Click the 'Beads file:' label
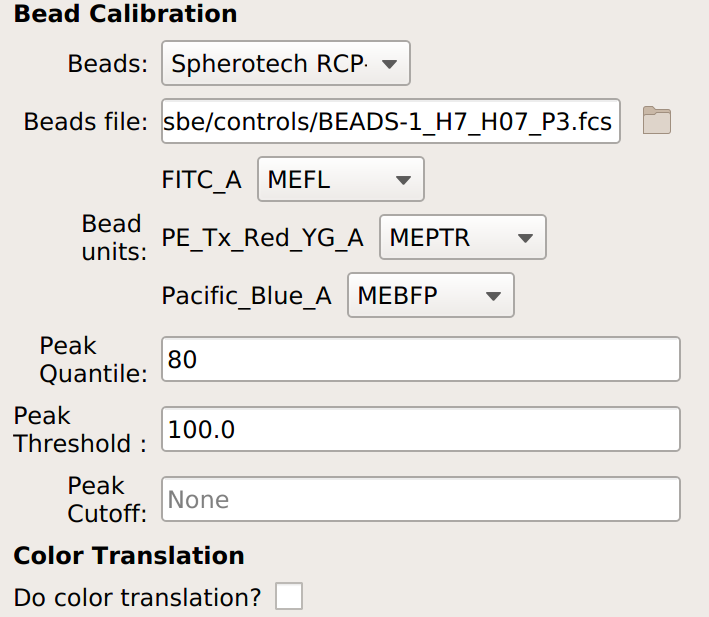The width and height of the screenshot is (709, 617). (86, 122)
